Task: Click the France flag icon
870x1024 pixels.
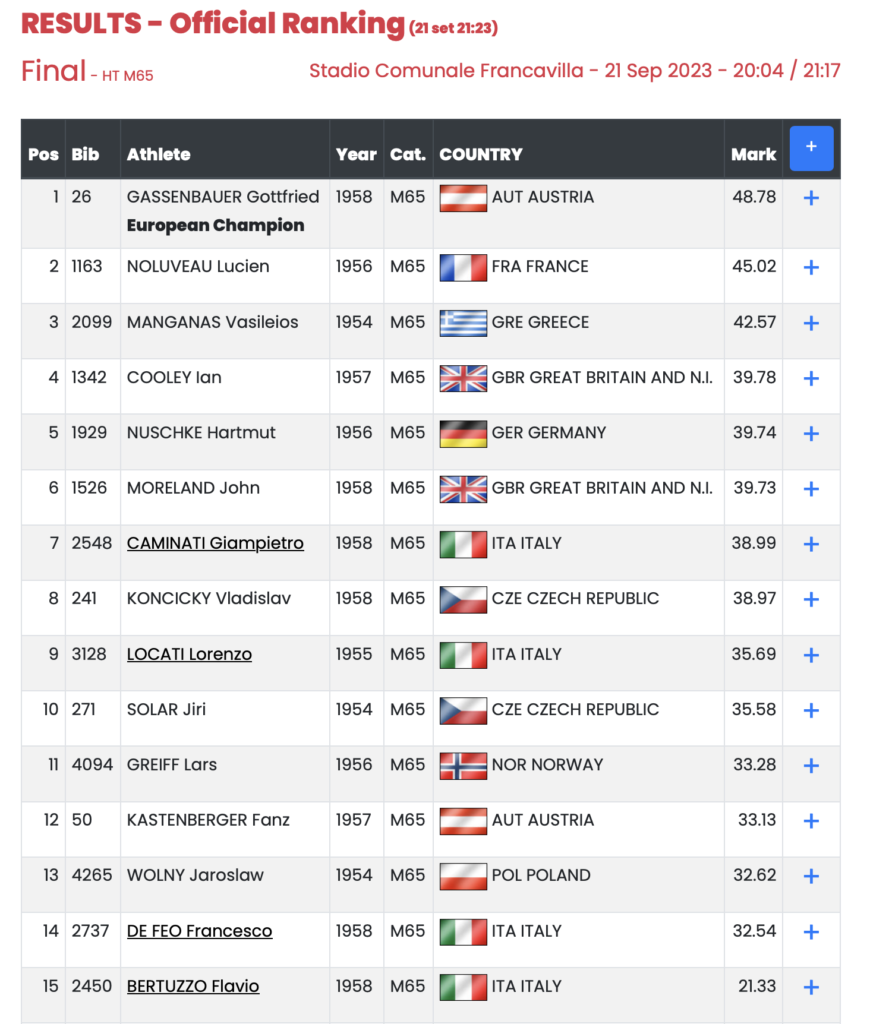Action: click(463, 267)
